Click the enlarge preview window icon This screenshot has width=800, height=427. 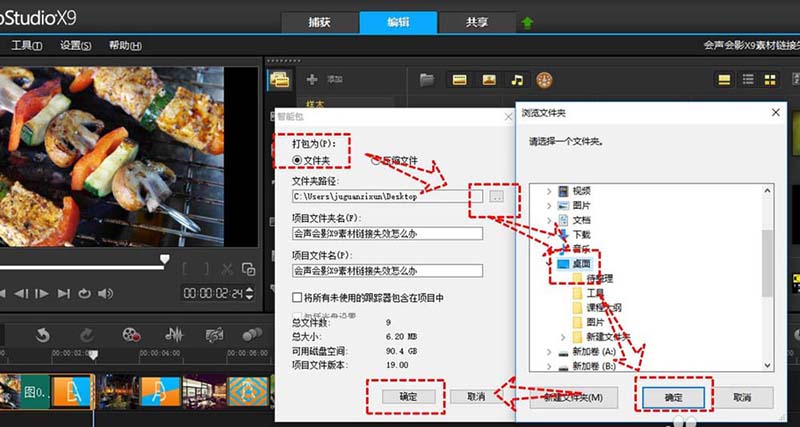click(248, 269)
